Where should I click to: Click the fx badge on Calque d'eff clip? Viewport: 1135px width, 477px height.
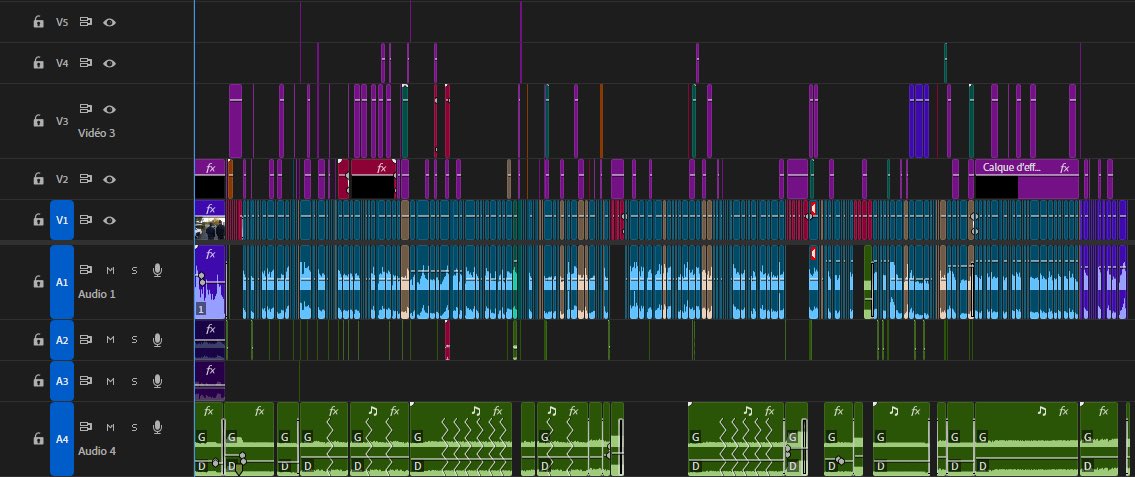coord(1064,168)
